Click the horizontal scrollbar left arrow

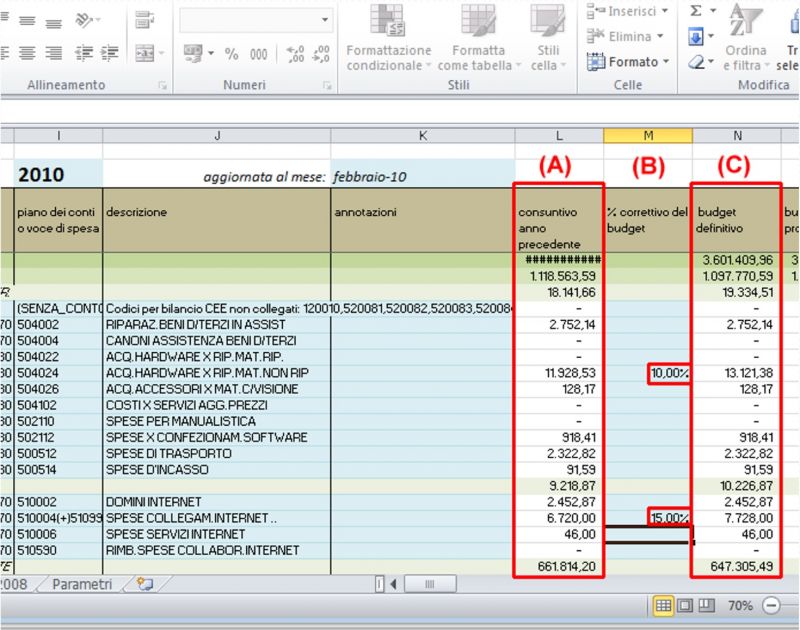[393, 584]
